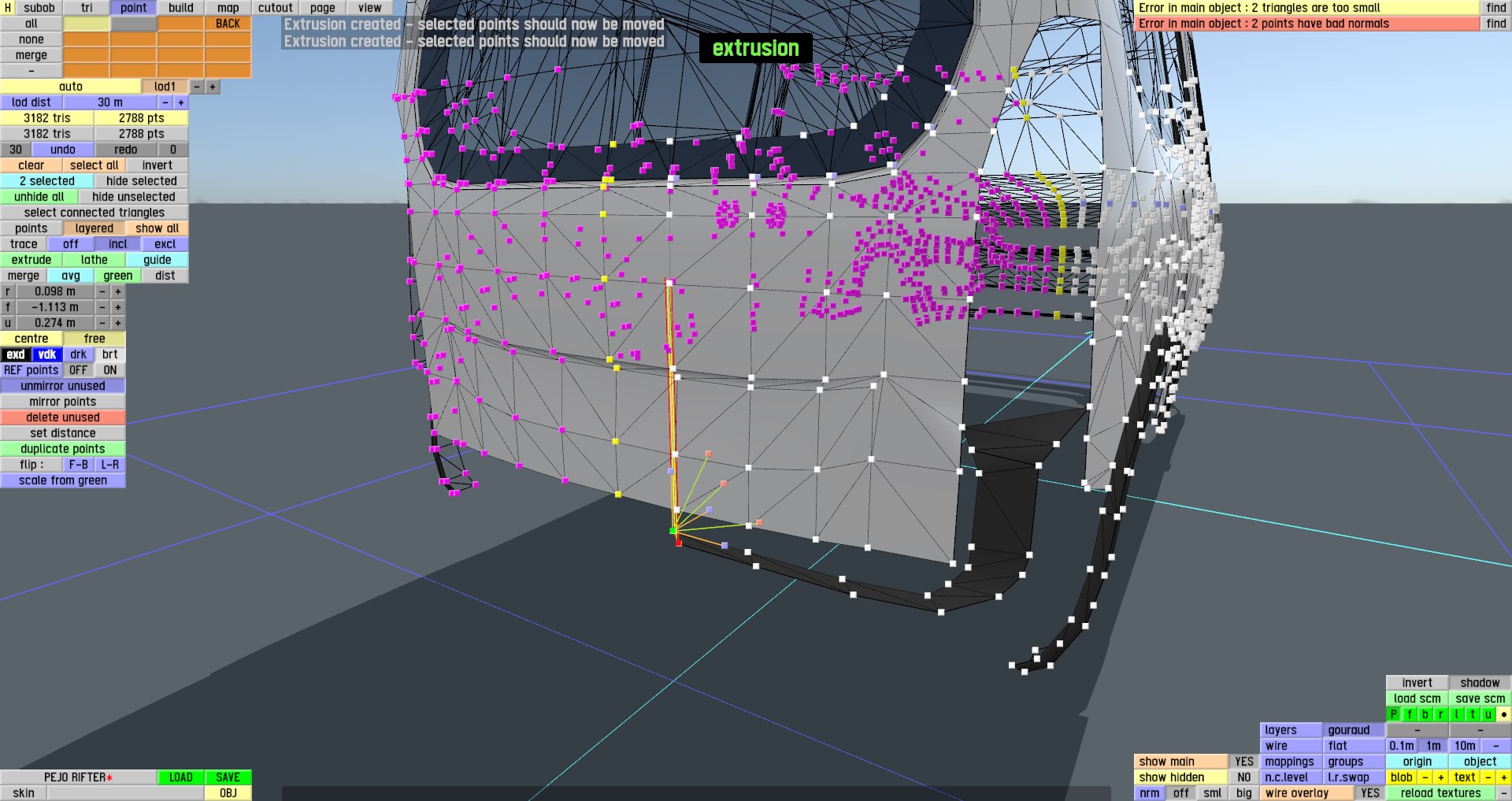
Task: Click the lod dist 30 m value
Action: pyautogui.click(x=110, y=102)
